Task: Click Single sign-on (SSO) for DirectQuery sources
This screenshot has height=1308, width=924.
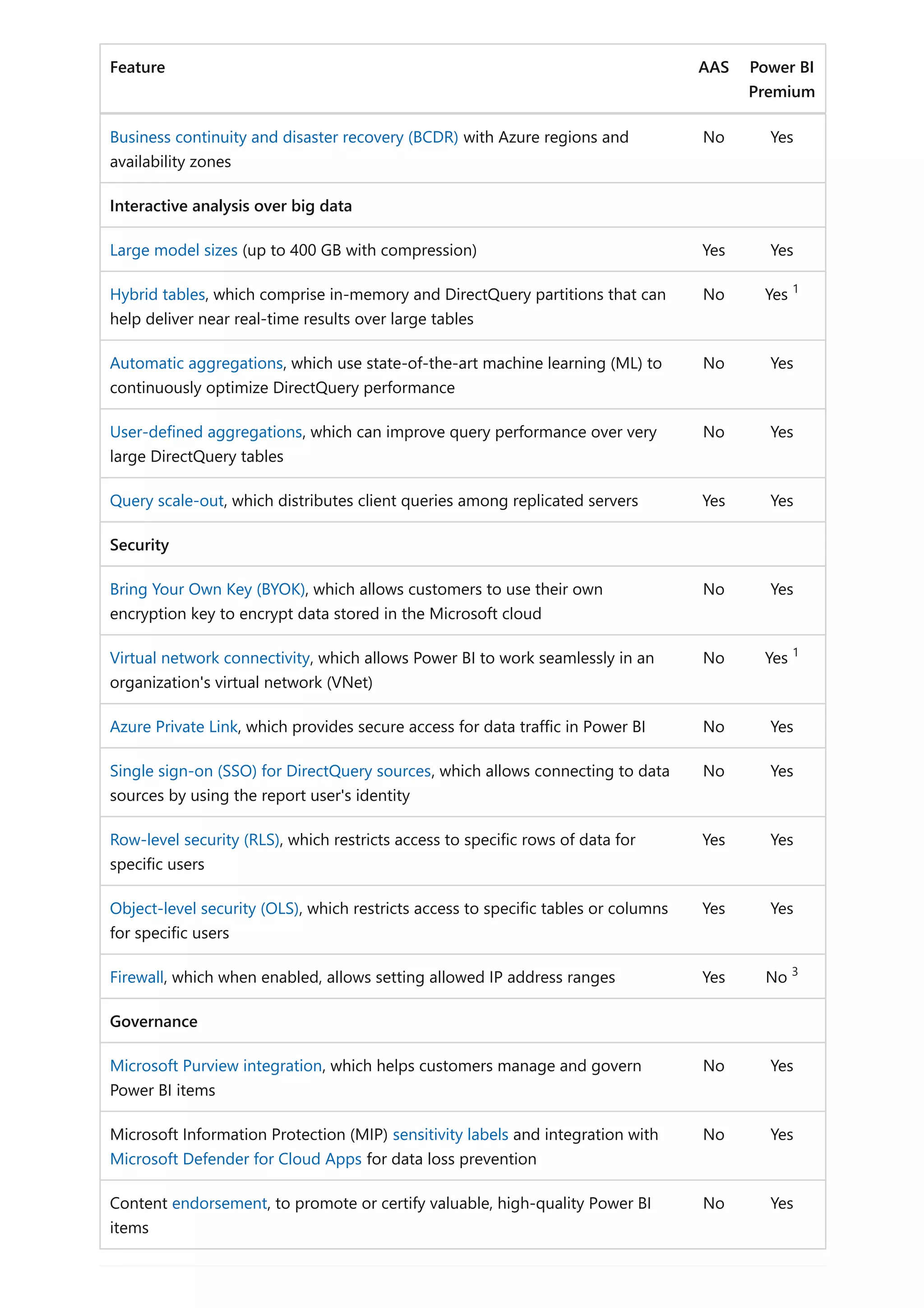Action: (270, 771)
